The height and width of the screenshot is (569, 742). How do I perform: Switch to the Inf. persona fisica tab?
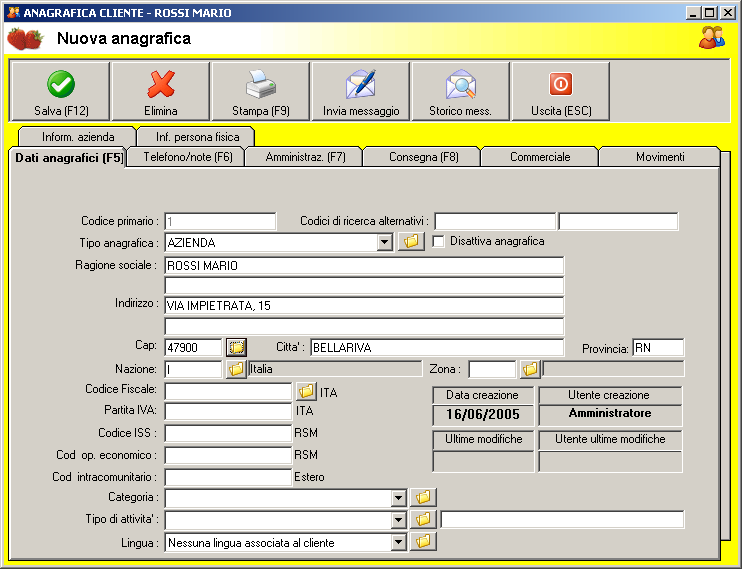pyautogui.click(x=197, y=137)
